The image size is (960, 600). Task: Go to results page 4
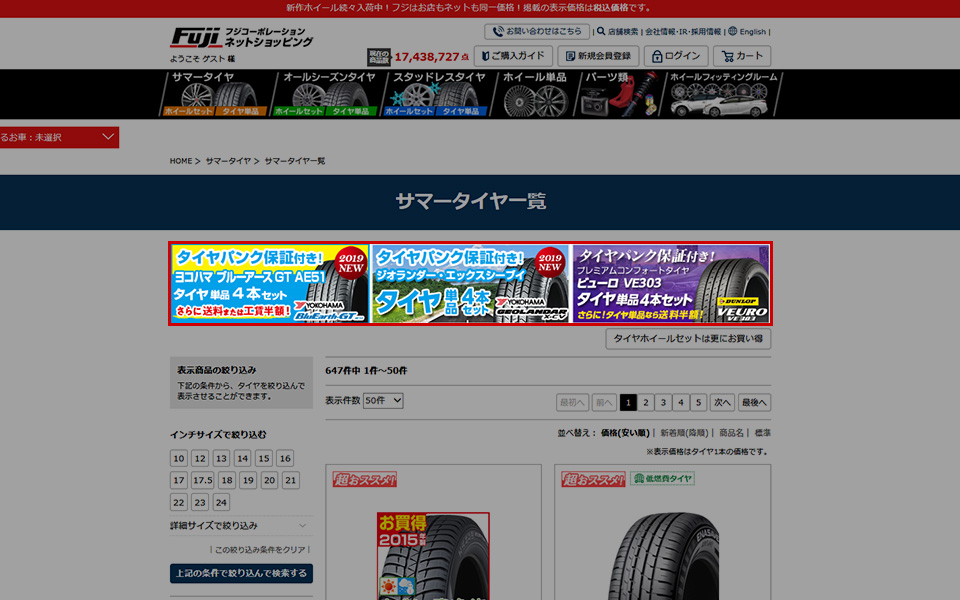click(x=681, y=402)
